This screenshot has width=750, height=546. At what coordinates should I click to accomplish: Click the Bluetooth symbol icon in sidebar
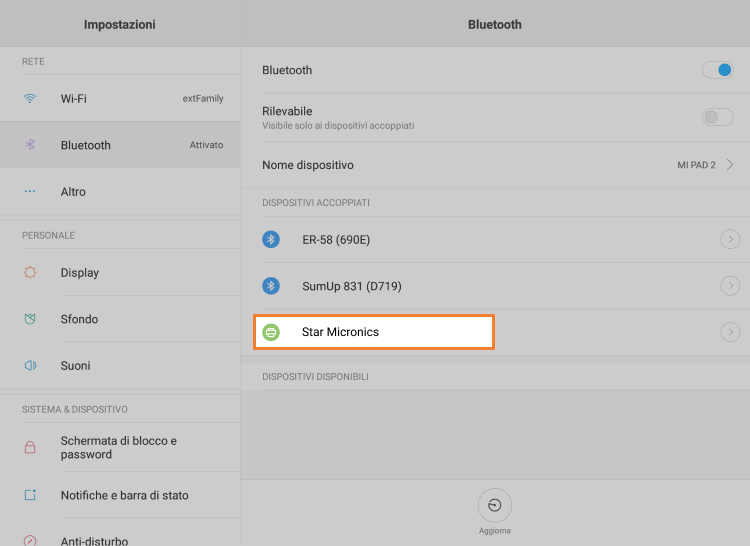tap(30, 145)
